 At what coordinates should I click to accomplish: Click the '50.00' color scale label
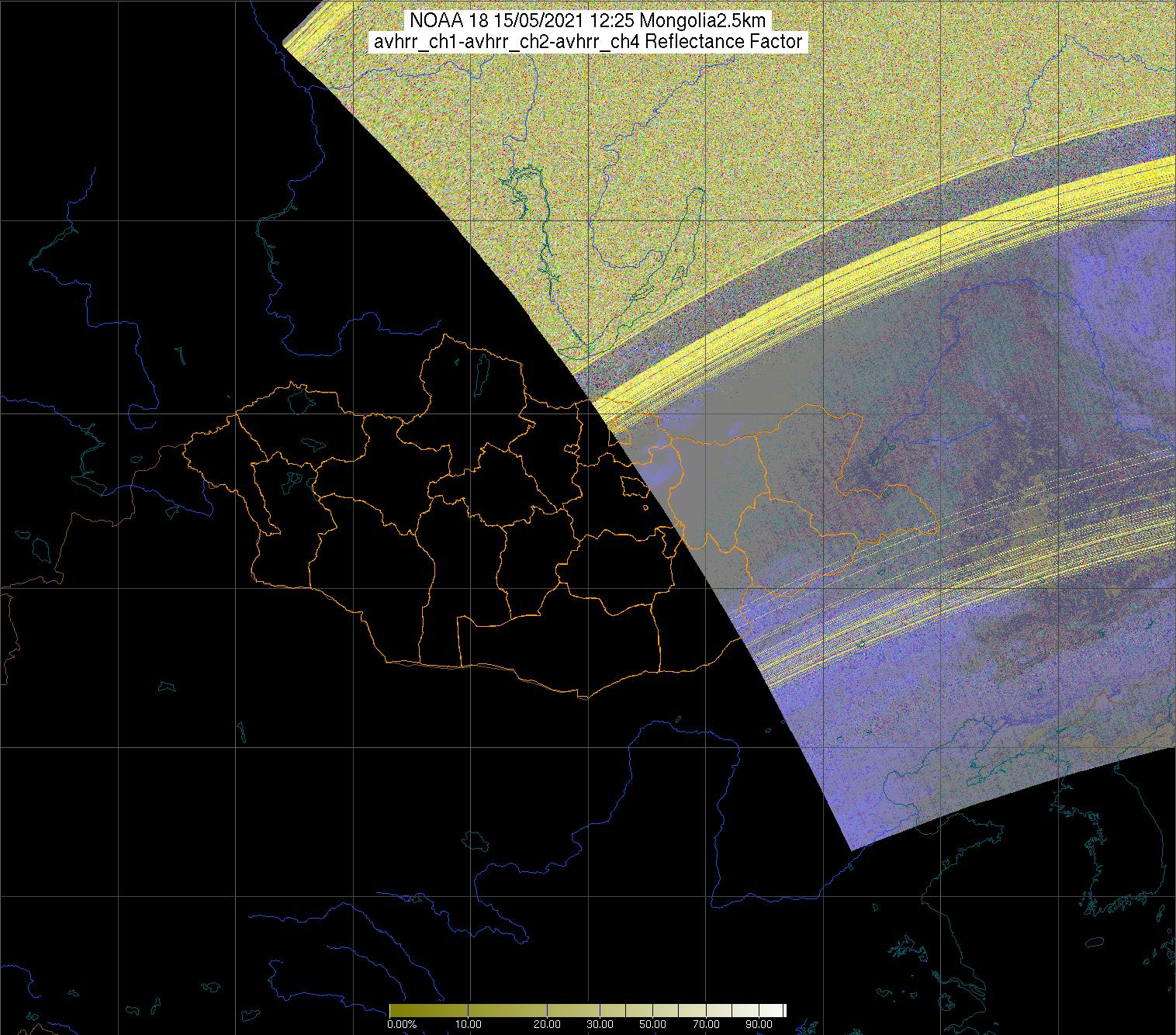tap(652, 1024)
